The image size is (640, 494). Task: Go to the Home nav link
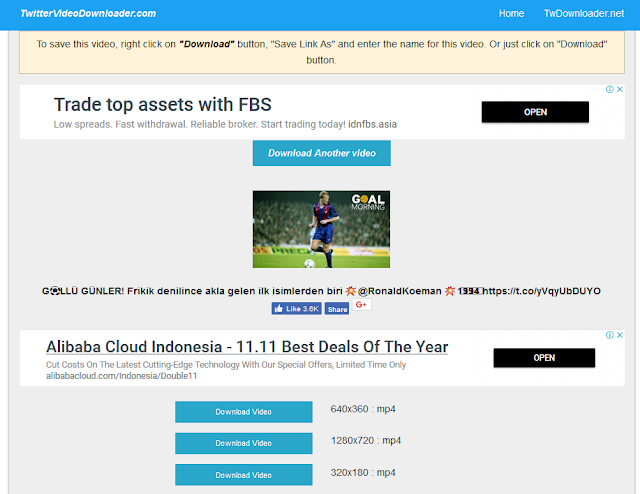511,13
